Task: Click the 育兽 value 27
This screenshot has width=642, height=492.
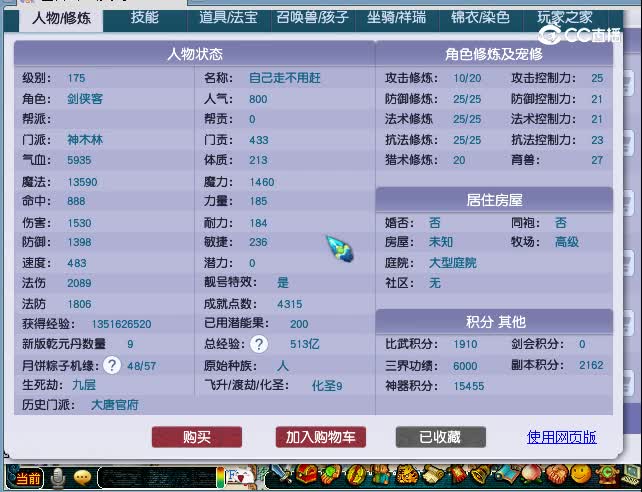Action: coord(597,160)
